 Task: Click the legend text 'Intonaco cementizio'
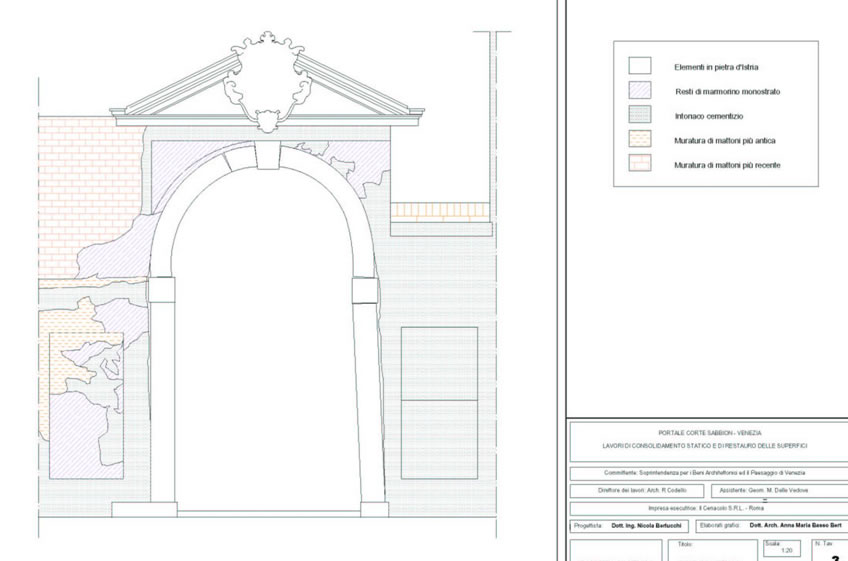pos(709,116)
